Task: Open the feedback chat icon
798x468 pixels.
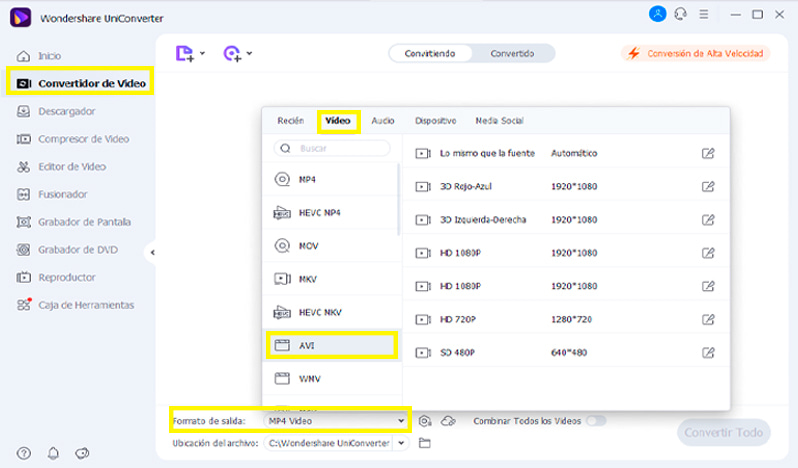Action: (82, 453)
